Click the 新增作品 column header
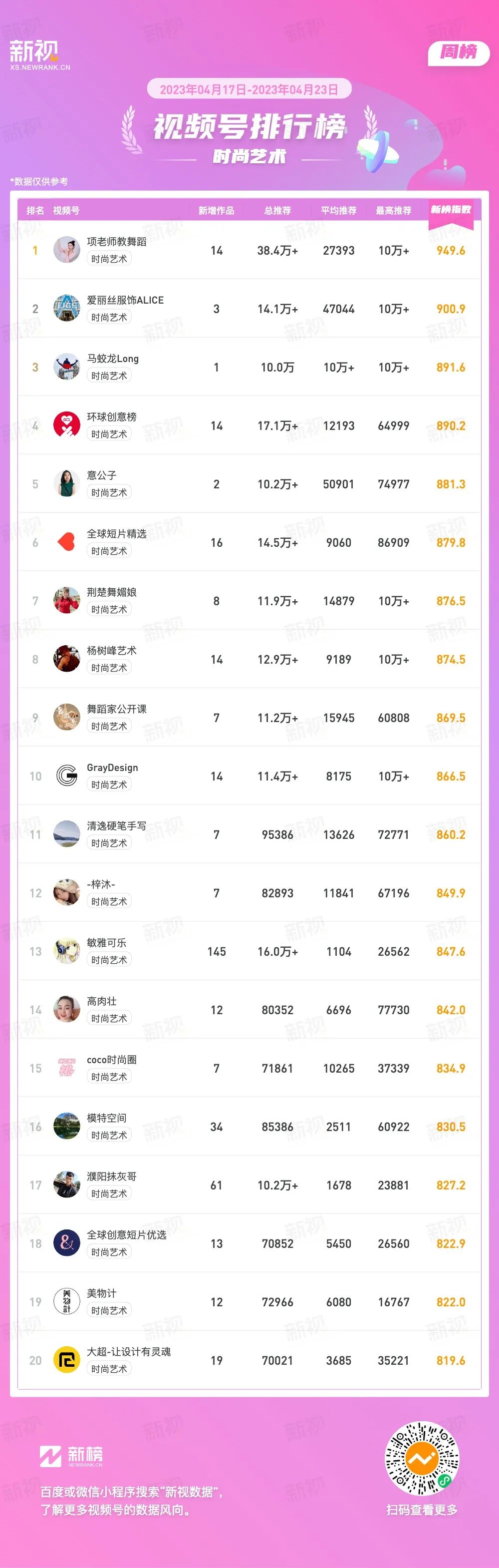499x1568 pixels. [x=216, y=211]
